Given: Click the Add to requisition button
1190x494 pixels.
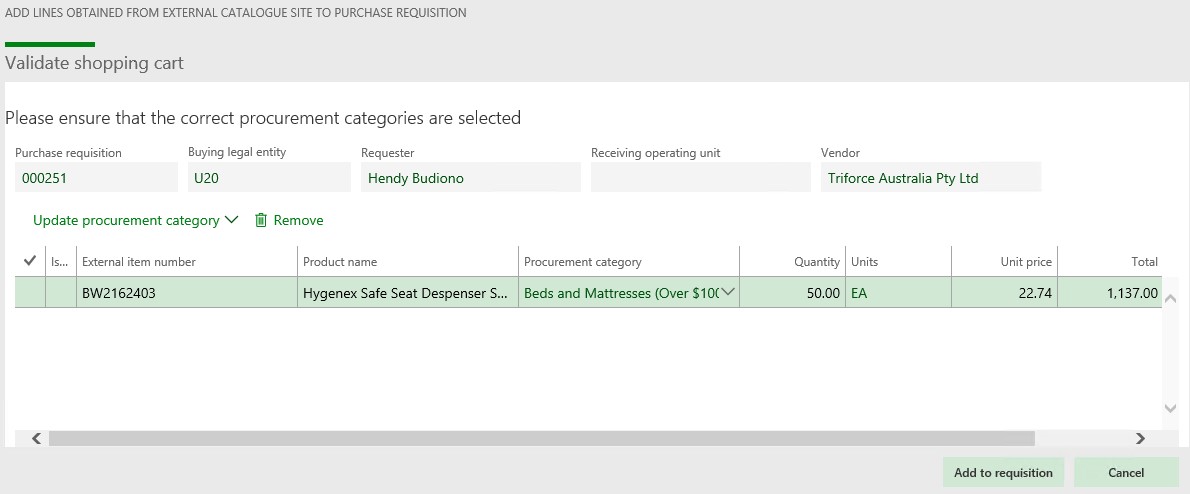Looking at the screenshot, I should pyautogui.click(x=1003, y=473).
